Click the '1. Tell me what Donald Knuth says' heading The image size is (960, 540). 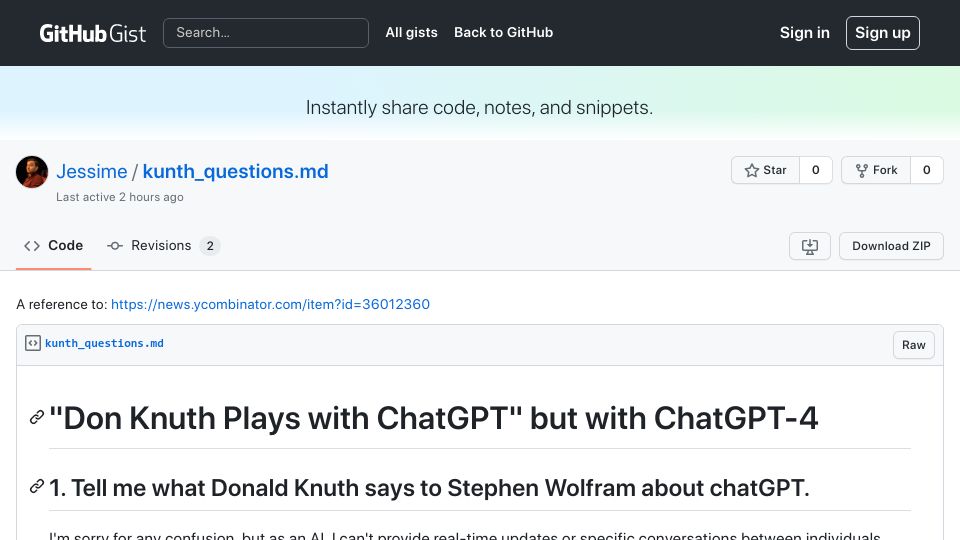coord(429,488)
